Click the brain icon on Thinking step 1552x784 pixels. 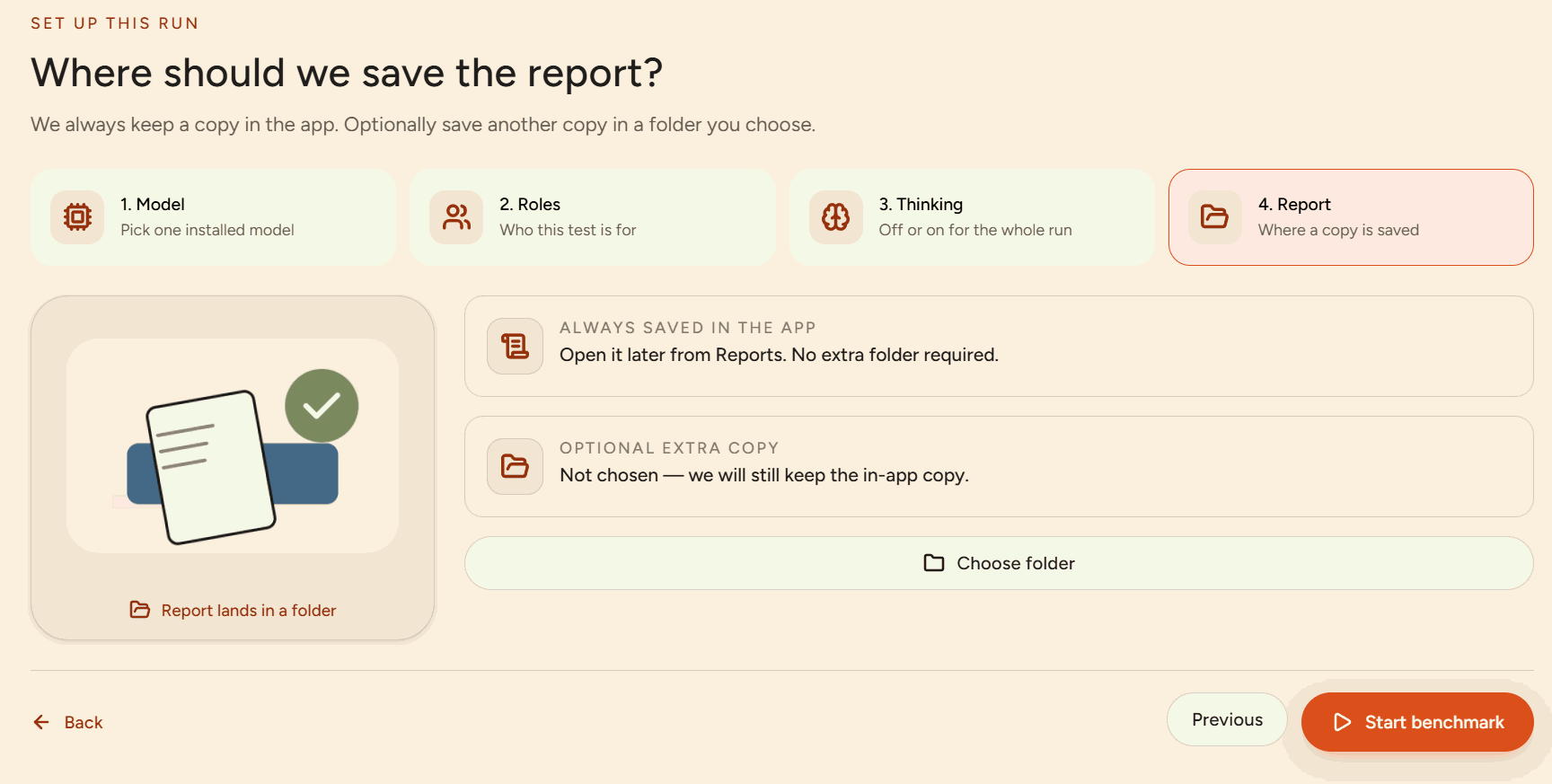point(835,217)
